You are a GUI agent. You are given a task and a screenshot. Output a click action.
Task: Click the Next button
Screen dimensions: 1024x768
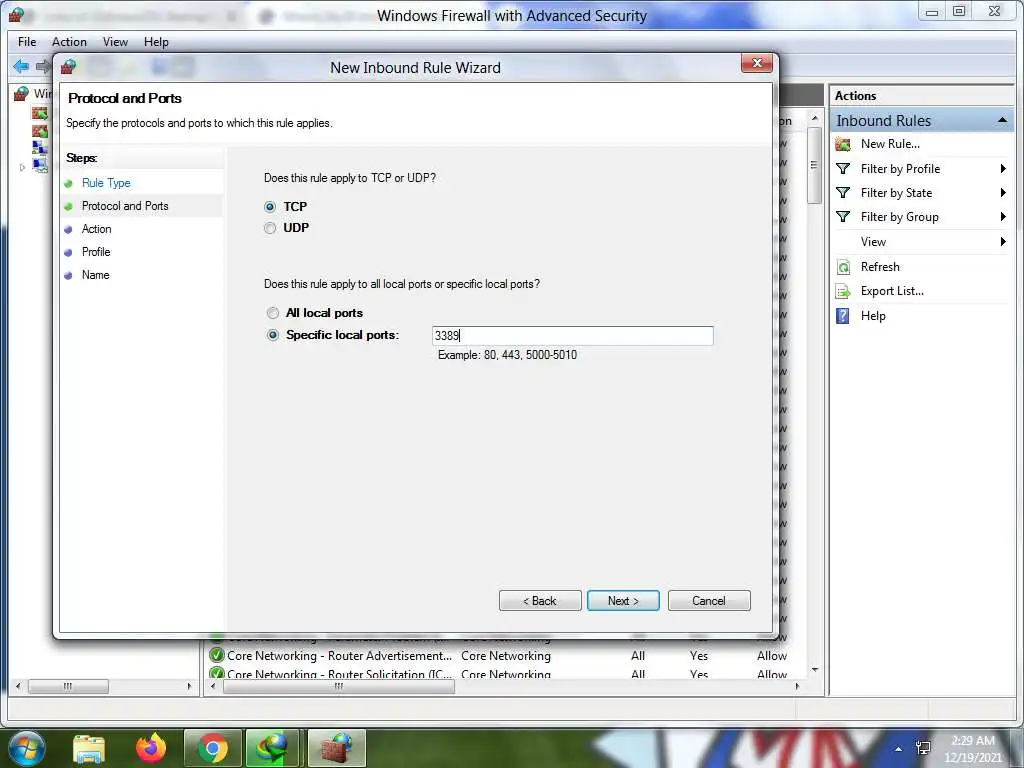pyautogui.click(x=623, y=601)
